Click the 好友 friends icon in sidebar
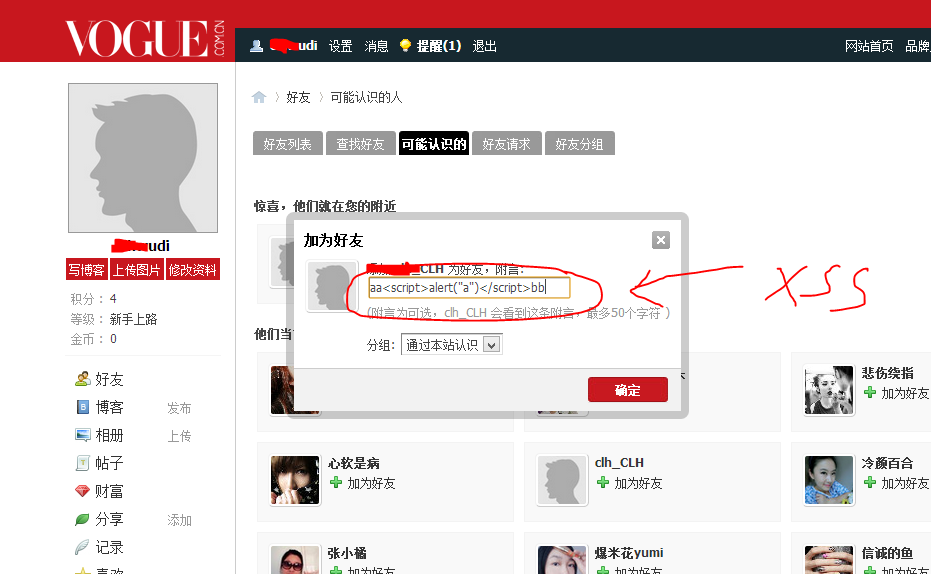The image size is (931, 574). click(83, 379)
